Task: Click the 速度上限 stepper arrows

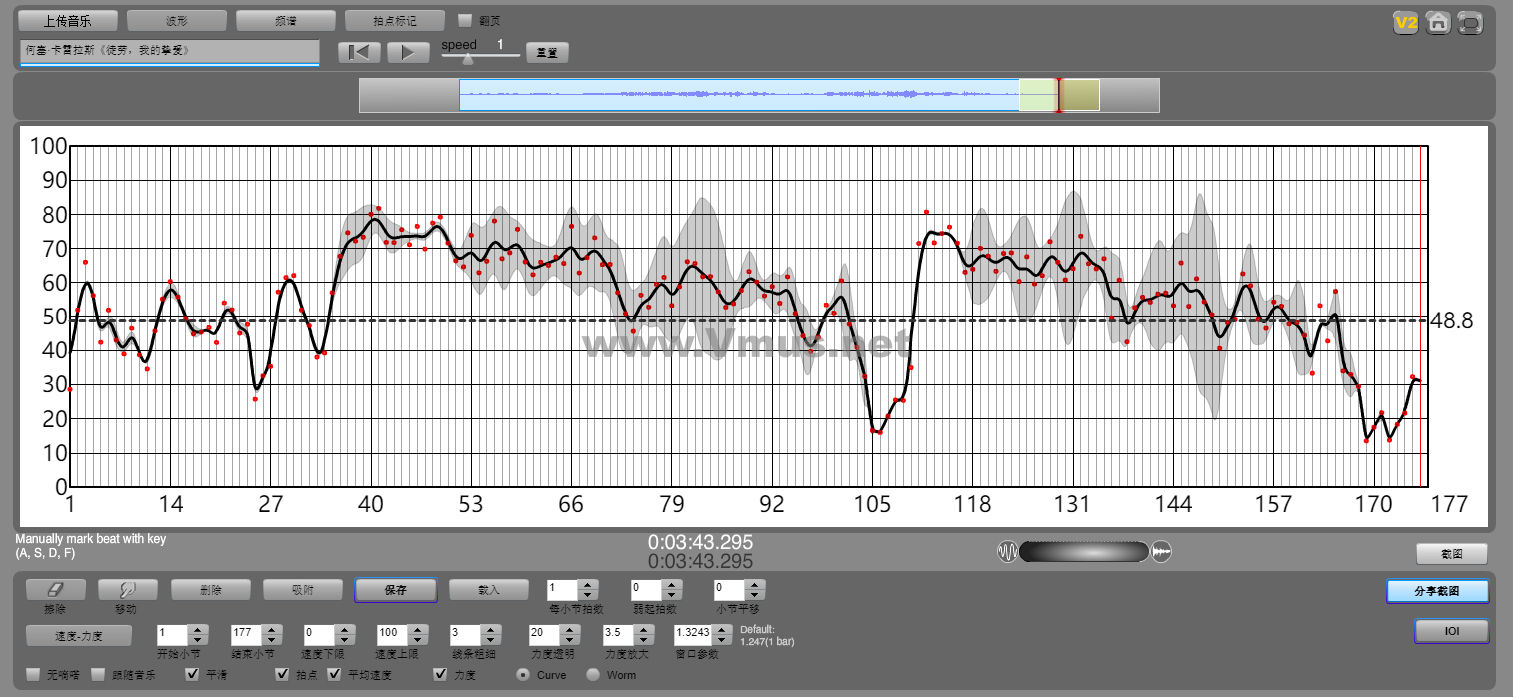Action: pos(417,635)
